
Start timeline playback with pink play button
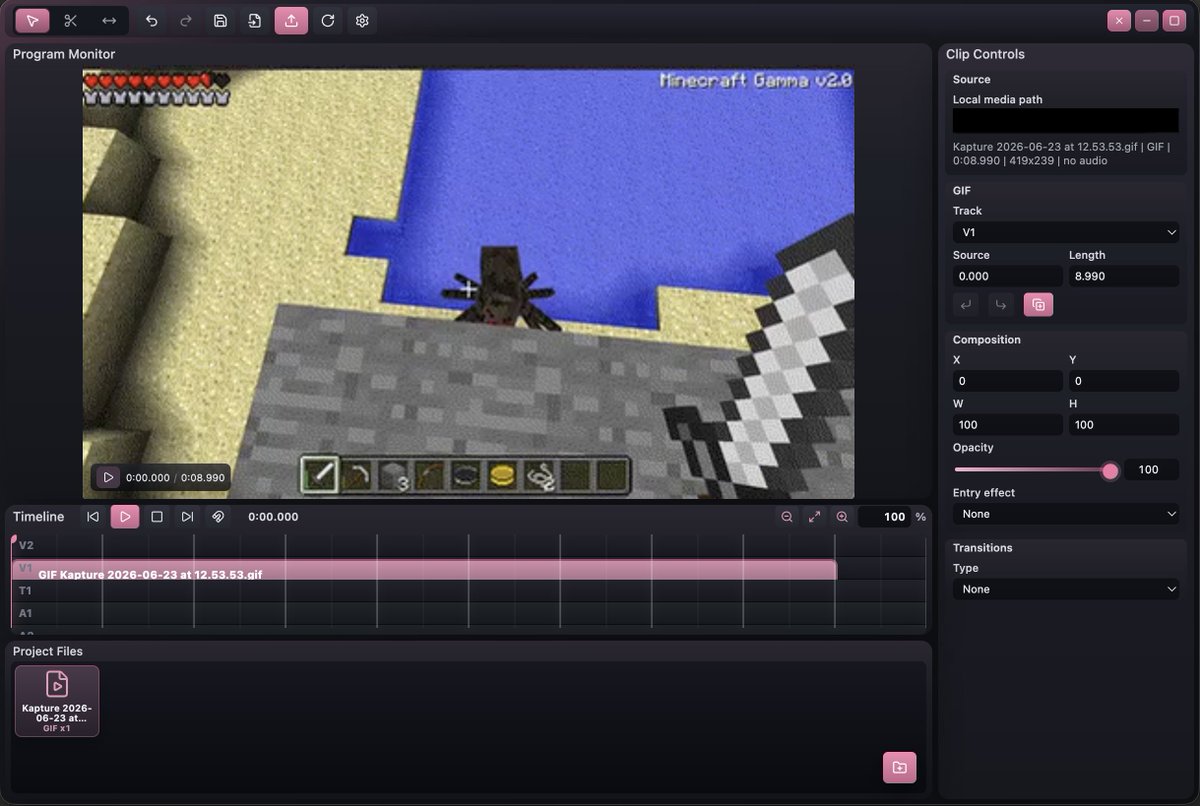[x=125, y=517]
